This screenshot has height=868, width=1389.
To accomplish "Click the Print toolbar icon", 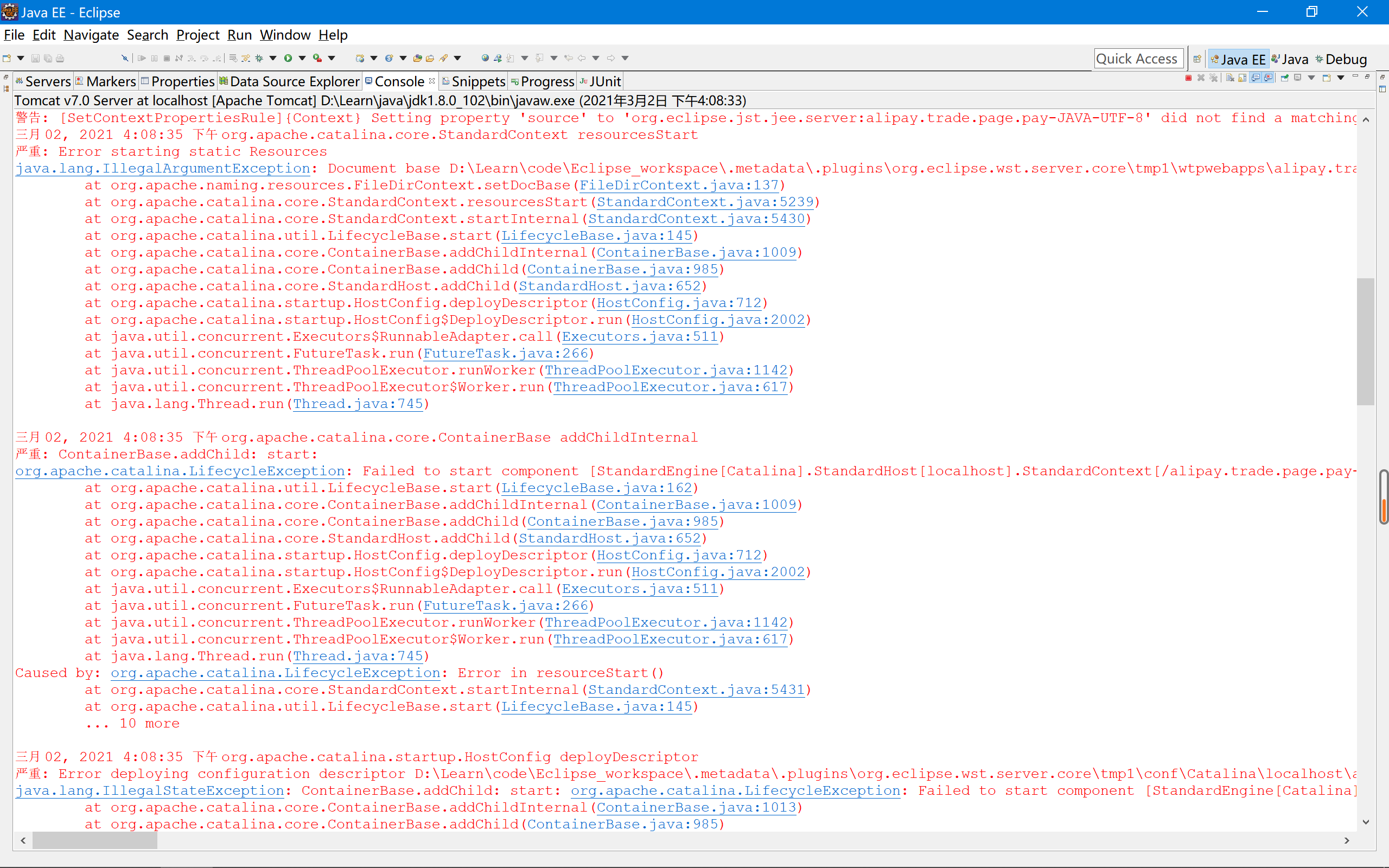I will coord(60,59).
